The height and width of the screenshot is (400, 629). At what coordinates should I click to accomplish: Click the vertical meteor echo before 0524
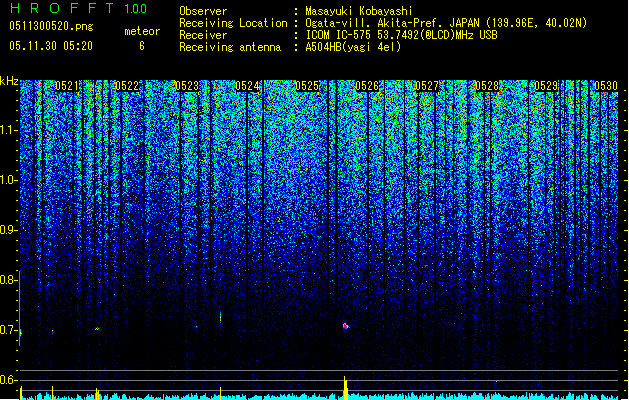click(x=220, y=318)
